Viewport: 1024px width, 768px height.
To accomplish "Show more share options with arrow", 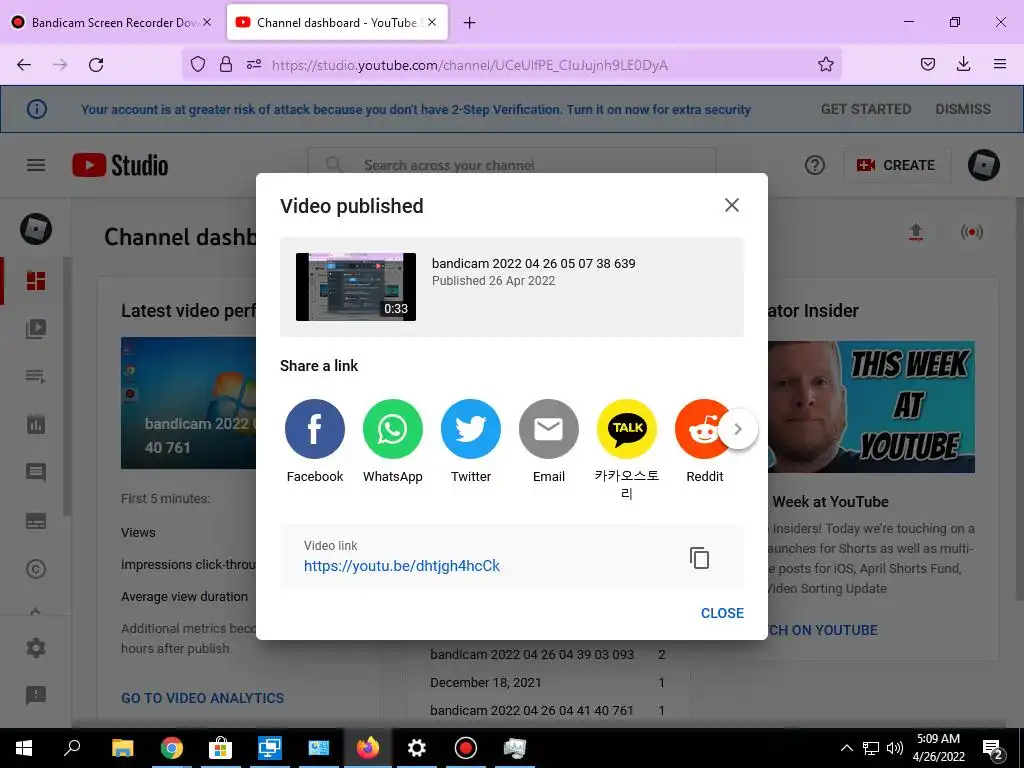I will pos(738,429).
